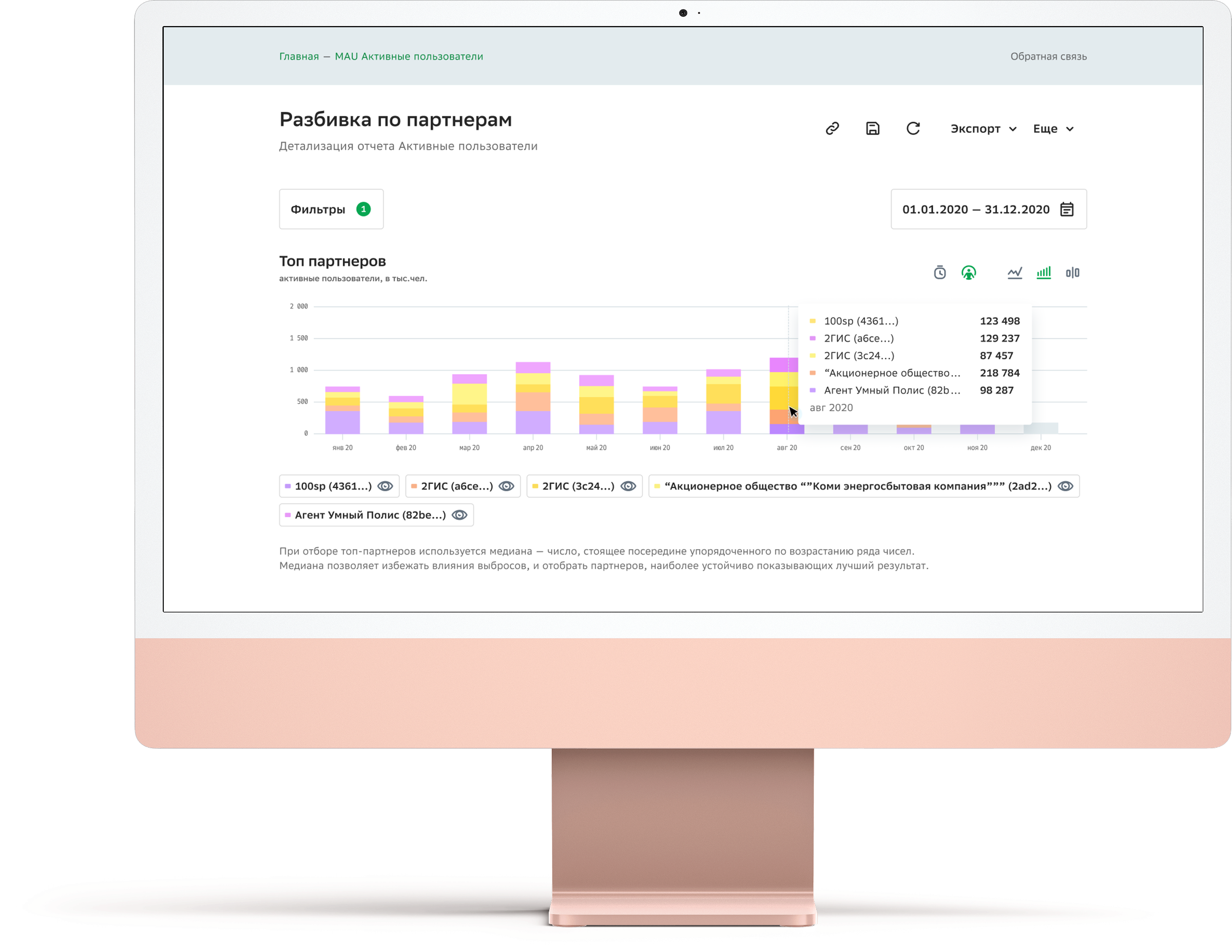
Task: Switch to line chart view icon
Action: coord(1014,273)
